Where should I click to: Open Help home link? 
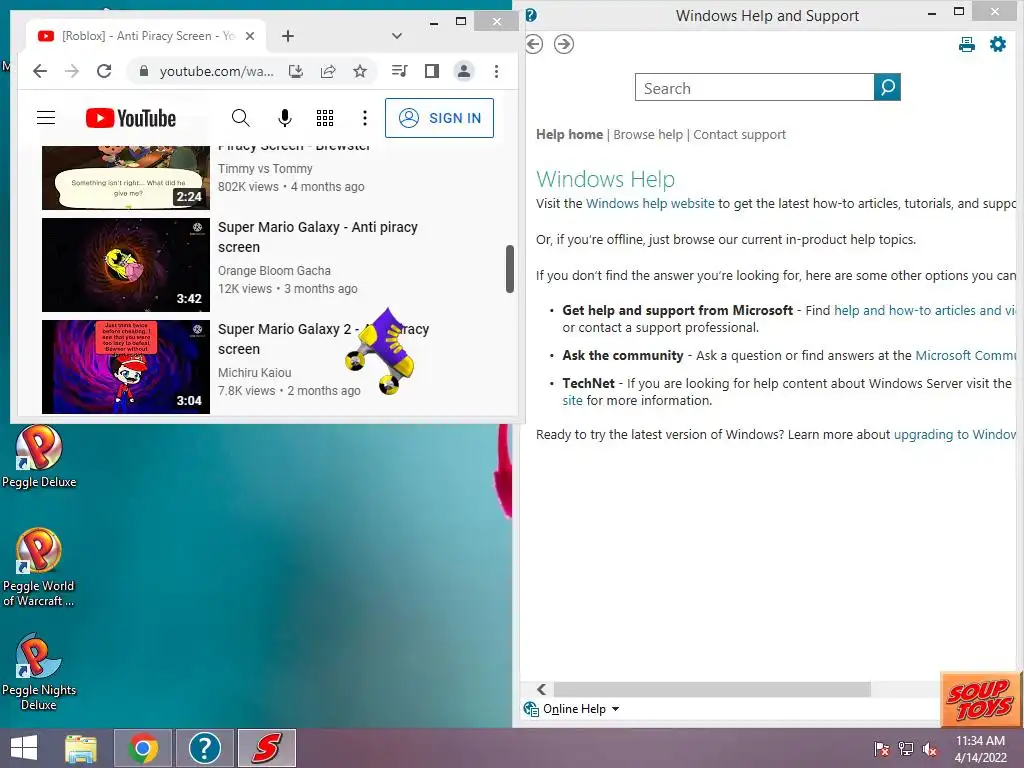click(x=569, y=134)
